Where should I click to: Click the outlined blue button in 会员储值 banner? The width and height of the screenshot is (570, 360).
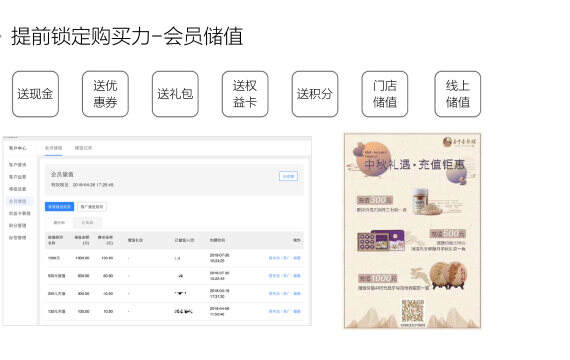[288, 176]
